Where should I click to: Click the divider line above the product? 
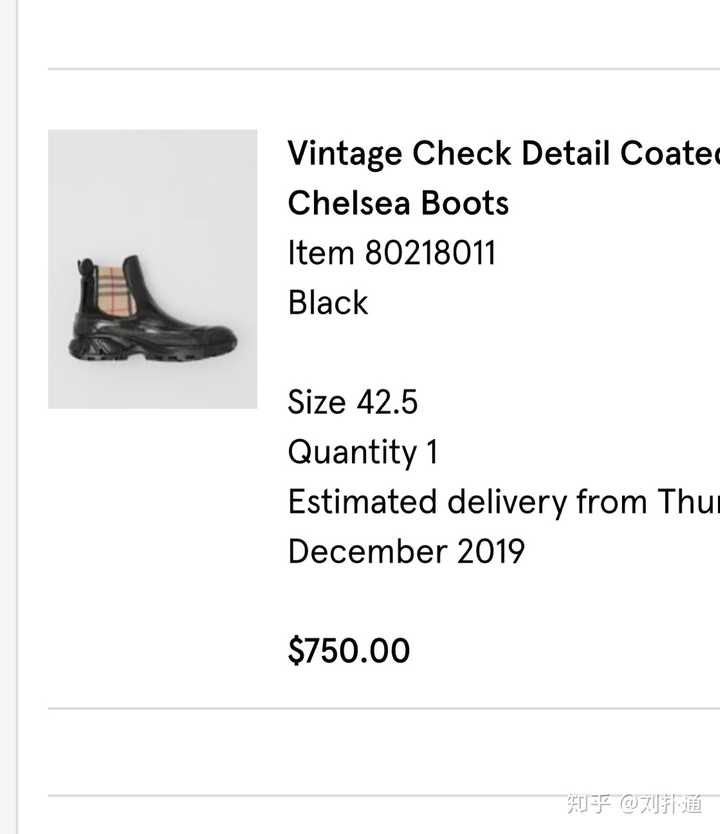click(384, 69)
